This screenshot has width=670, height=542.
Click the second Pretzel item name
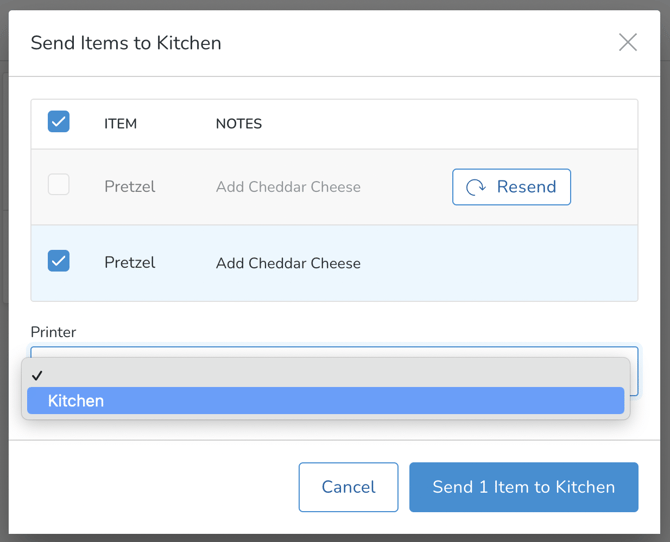(130, 263)
